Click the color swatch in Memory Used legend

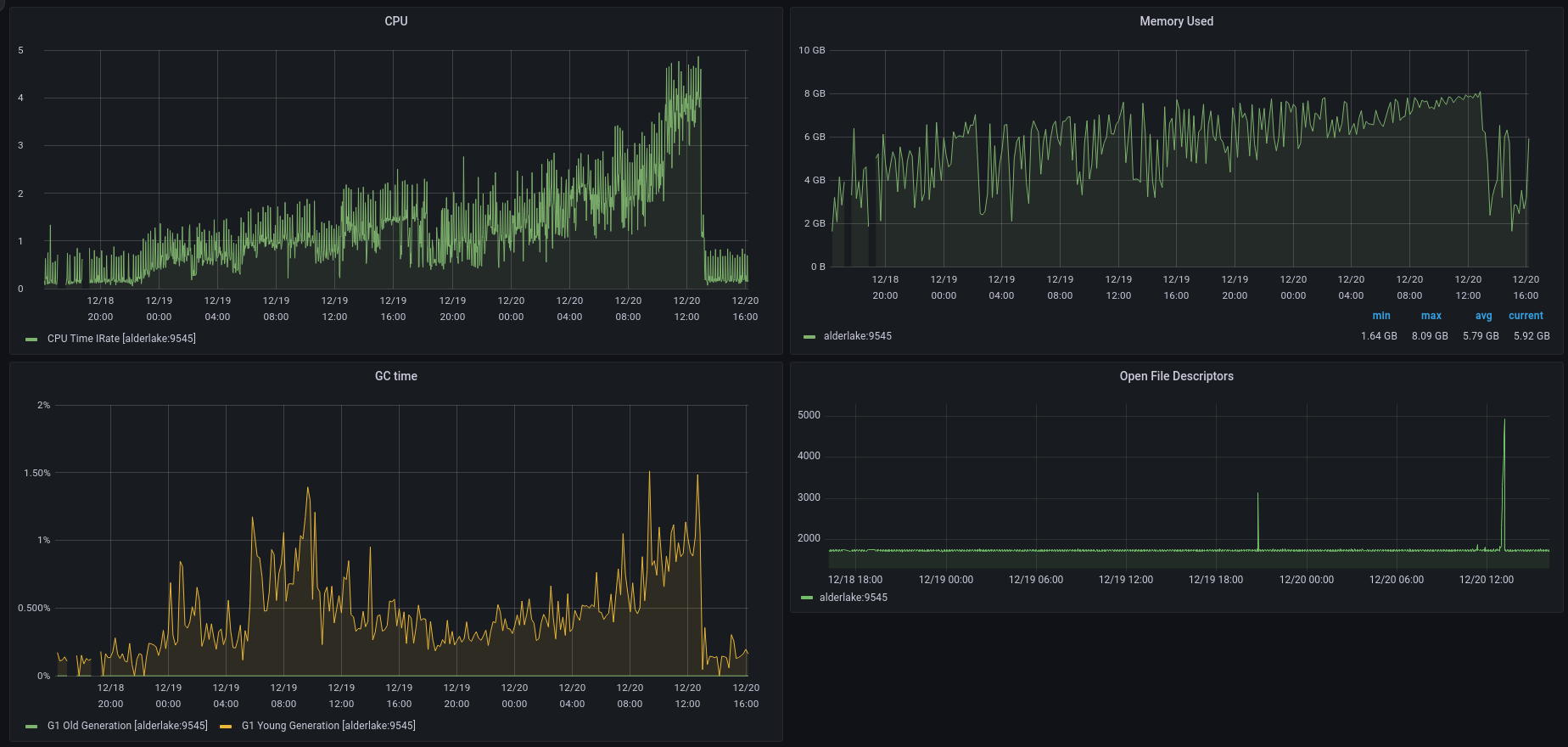tap(809, 337)
